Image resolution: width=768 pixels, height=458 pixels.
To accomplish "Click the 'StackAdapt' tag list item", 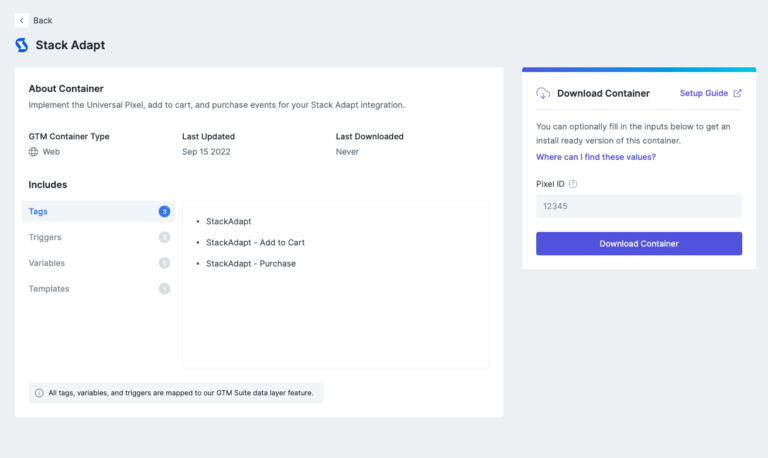I will 228,221.
